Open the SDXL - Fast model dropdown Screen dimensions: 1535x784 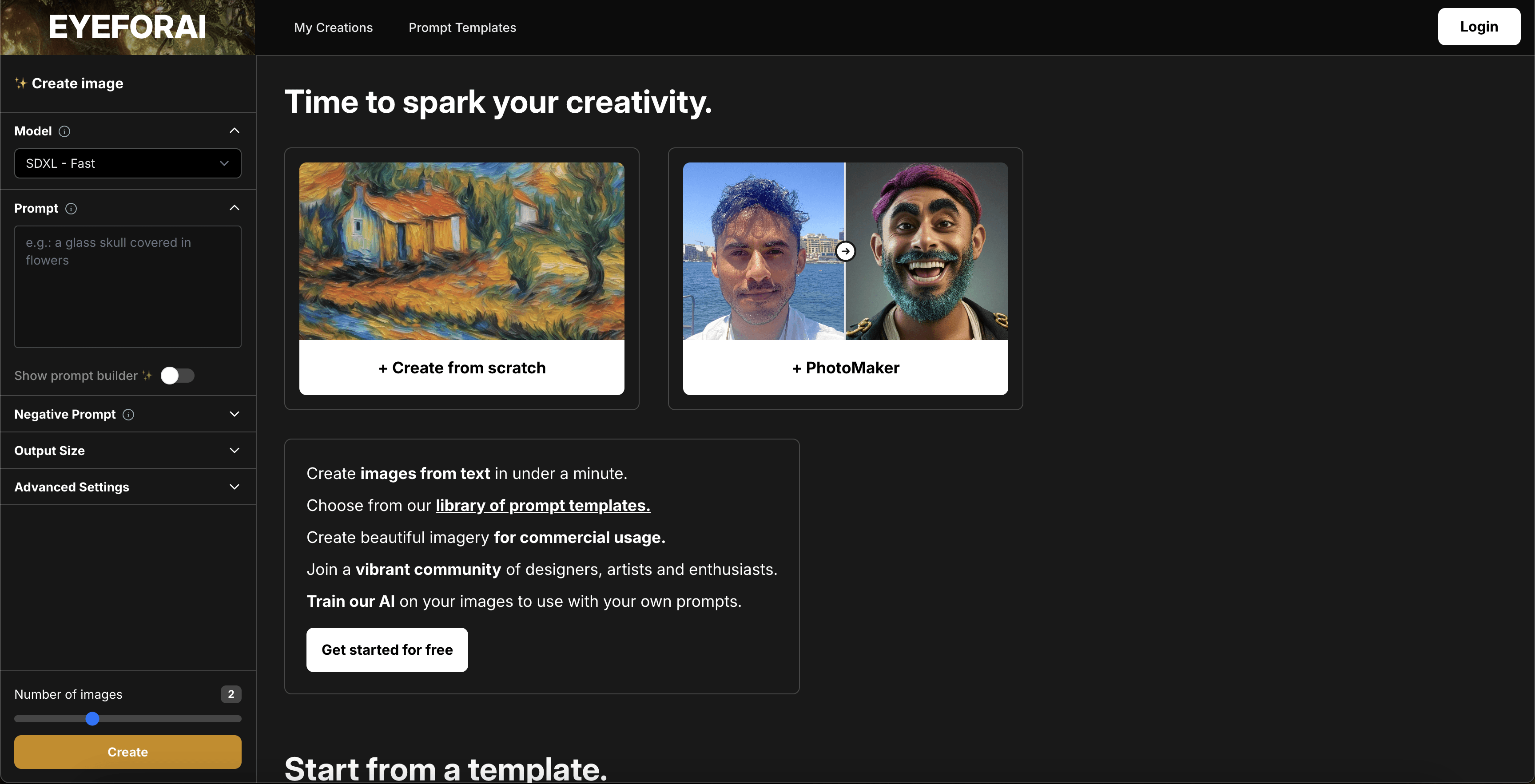(x=127, y=163)
